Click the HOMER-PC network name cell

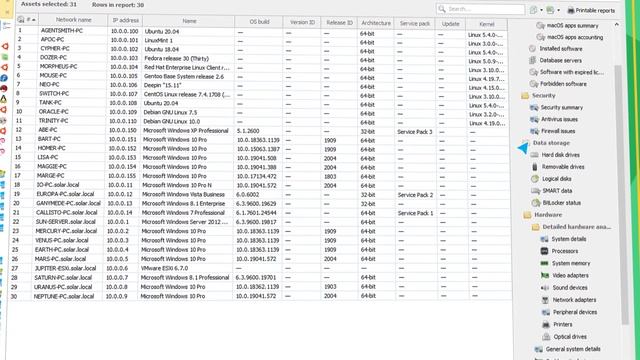[52, 148]
